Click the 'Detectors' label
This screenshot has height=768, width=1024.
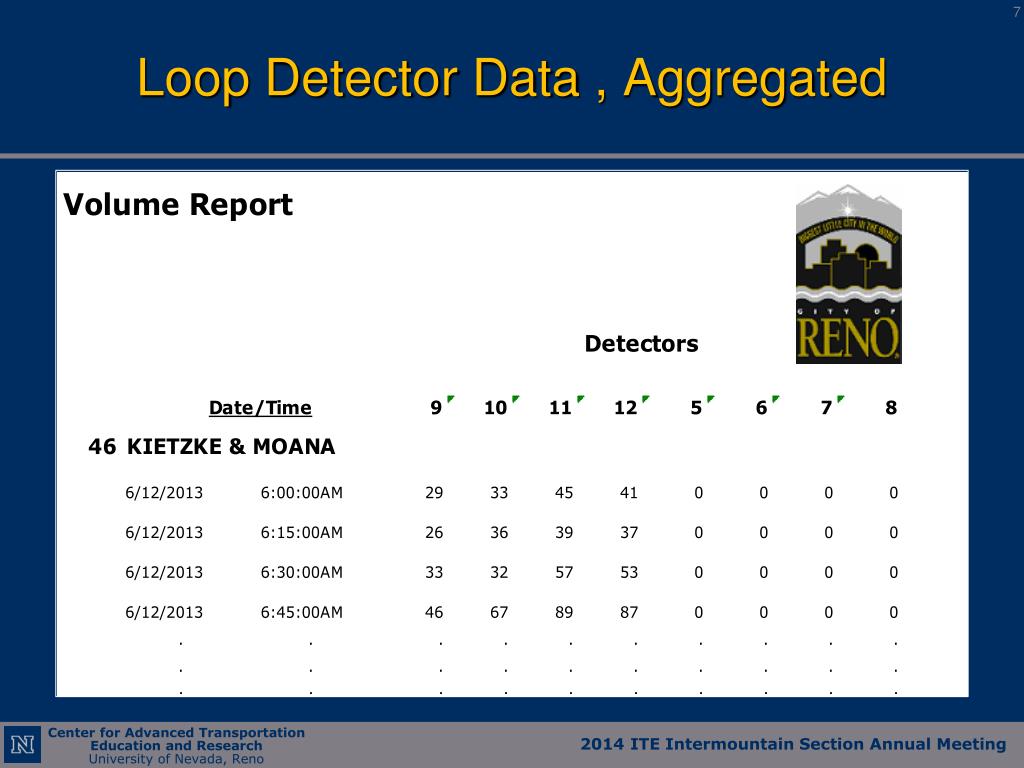coord(641,344)
